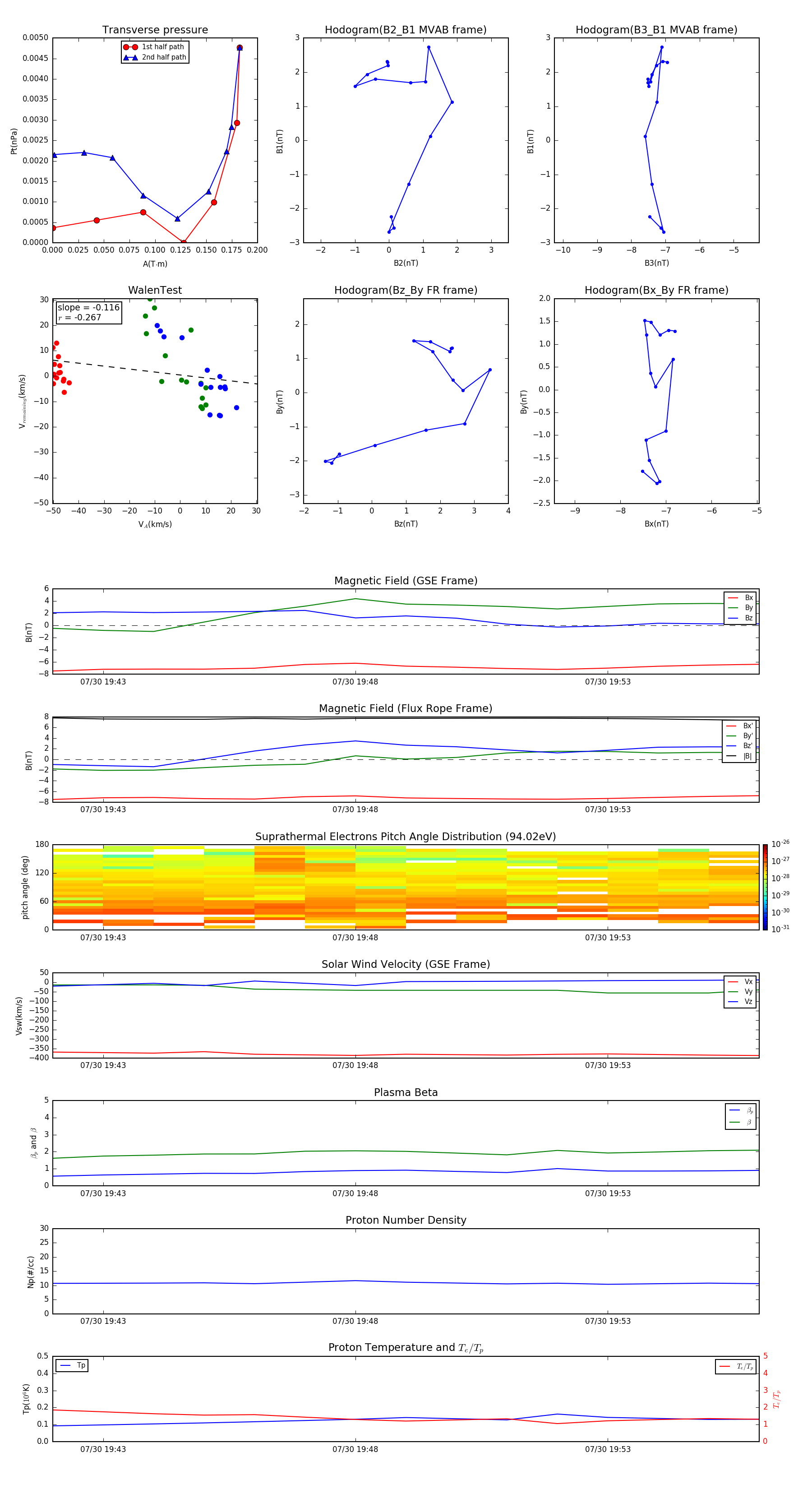Click '07/30 19:53' tick under Proton Number Density

point(607,1321)
